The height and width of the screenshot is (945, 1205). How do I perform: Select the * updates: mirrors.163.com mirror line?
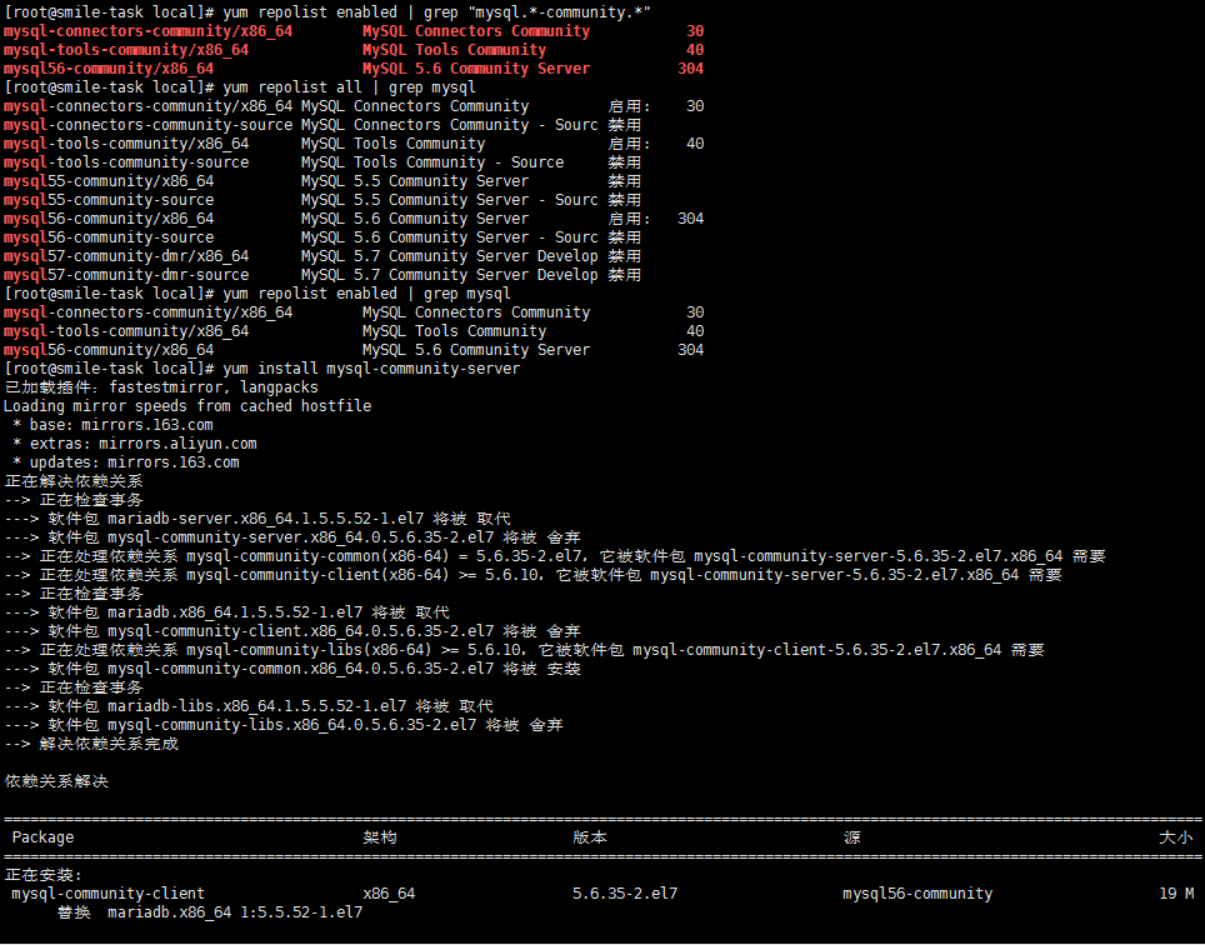pyautogui.click(x=125, y=462)
